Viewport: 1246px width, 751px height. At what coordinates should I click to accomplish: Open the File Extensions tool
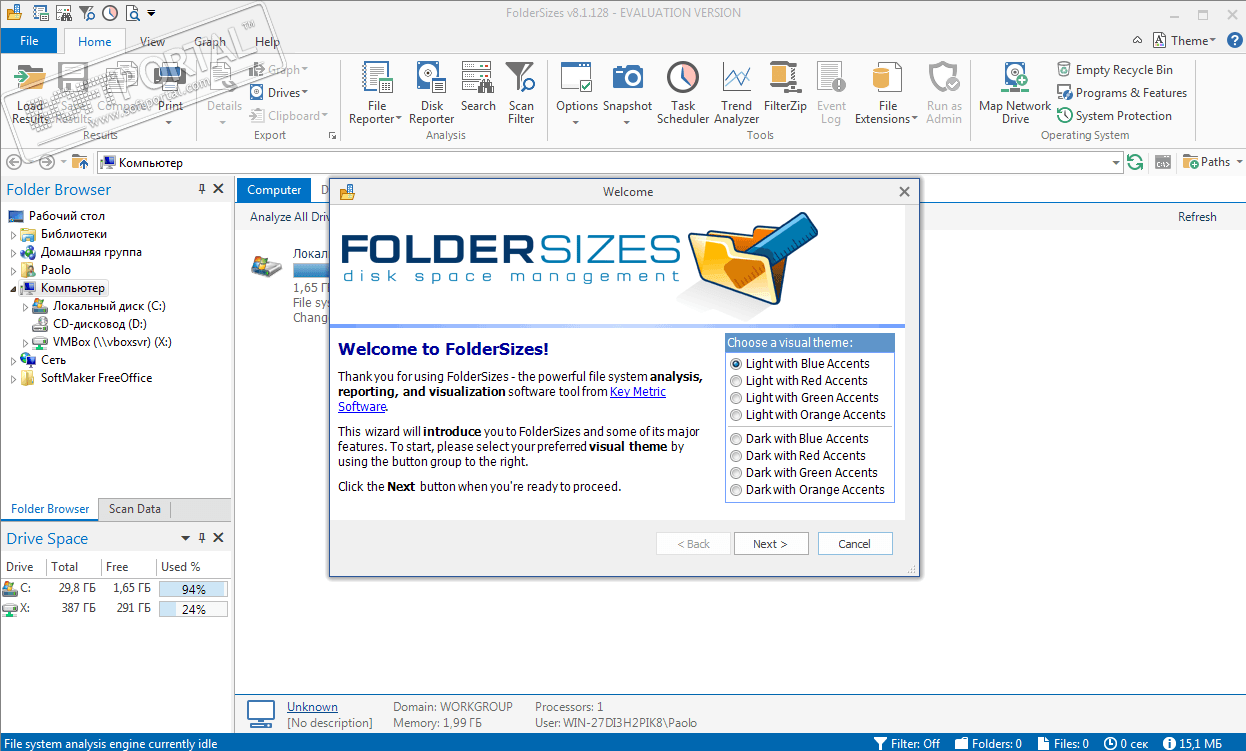coord(887,93)
